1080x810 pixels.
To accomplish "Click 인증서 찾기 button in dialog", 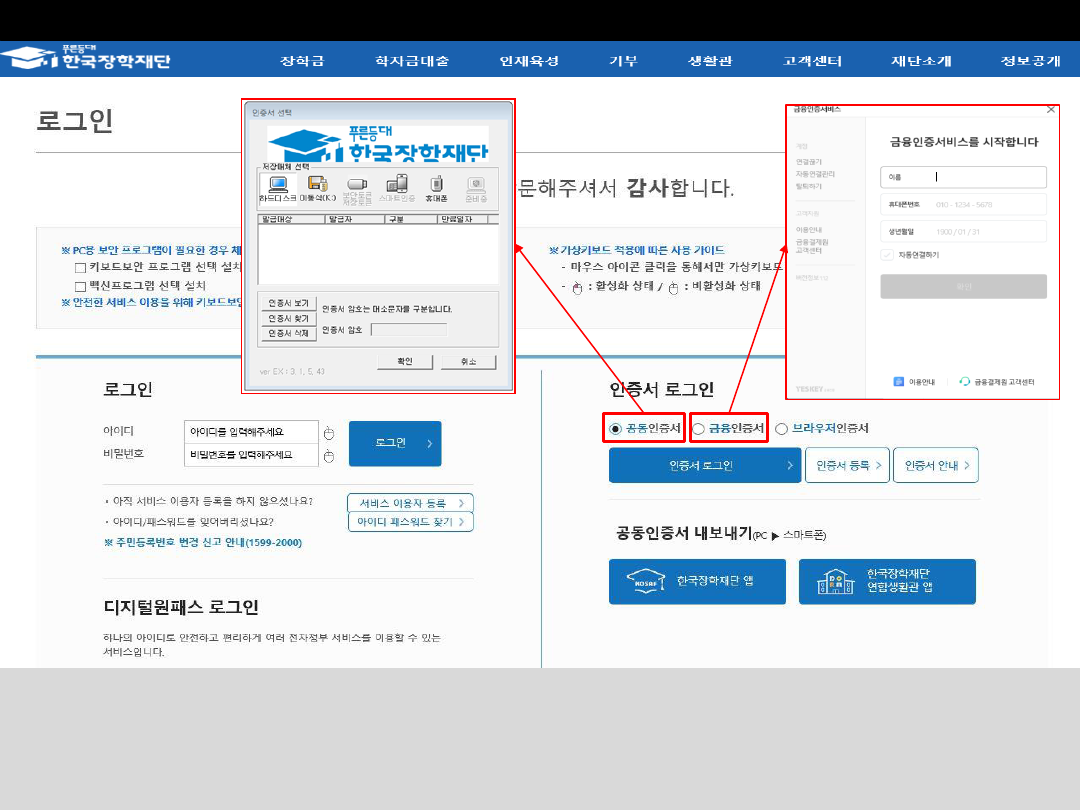I will pyautogui.click(x=289, y=318).
